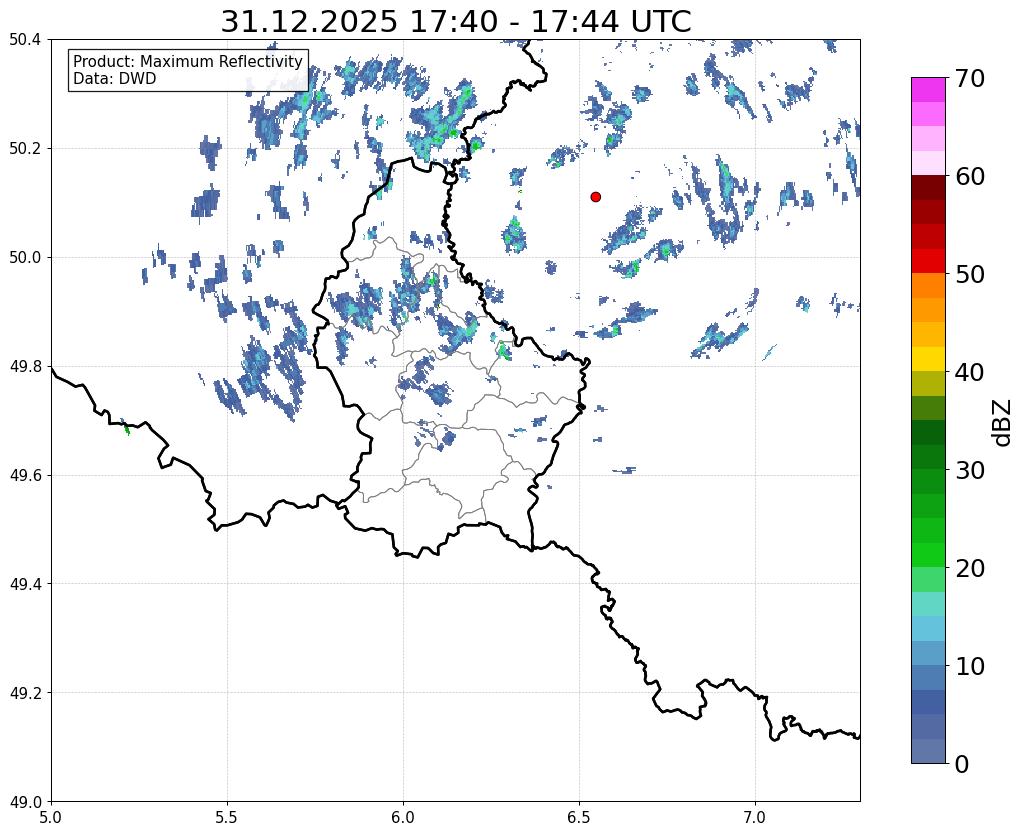Select the dark maroon colorbar segment below 60
The height and width of the screenshot is (834, 1023).
(928, 188)
